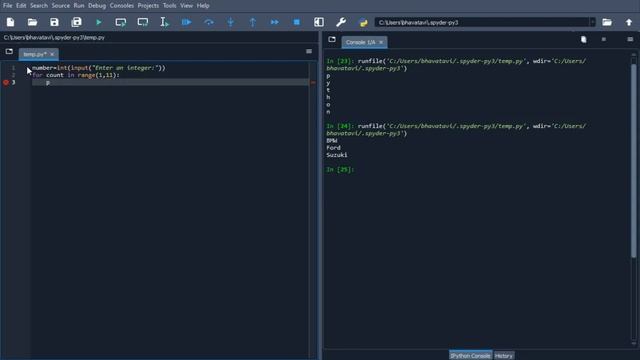Continue execution until next breakpoint
640x360 pixels.
click(x=275, y=22)
